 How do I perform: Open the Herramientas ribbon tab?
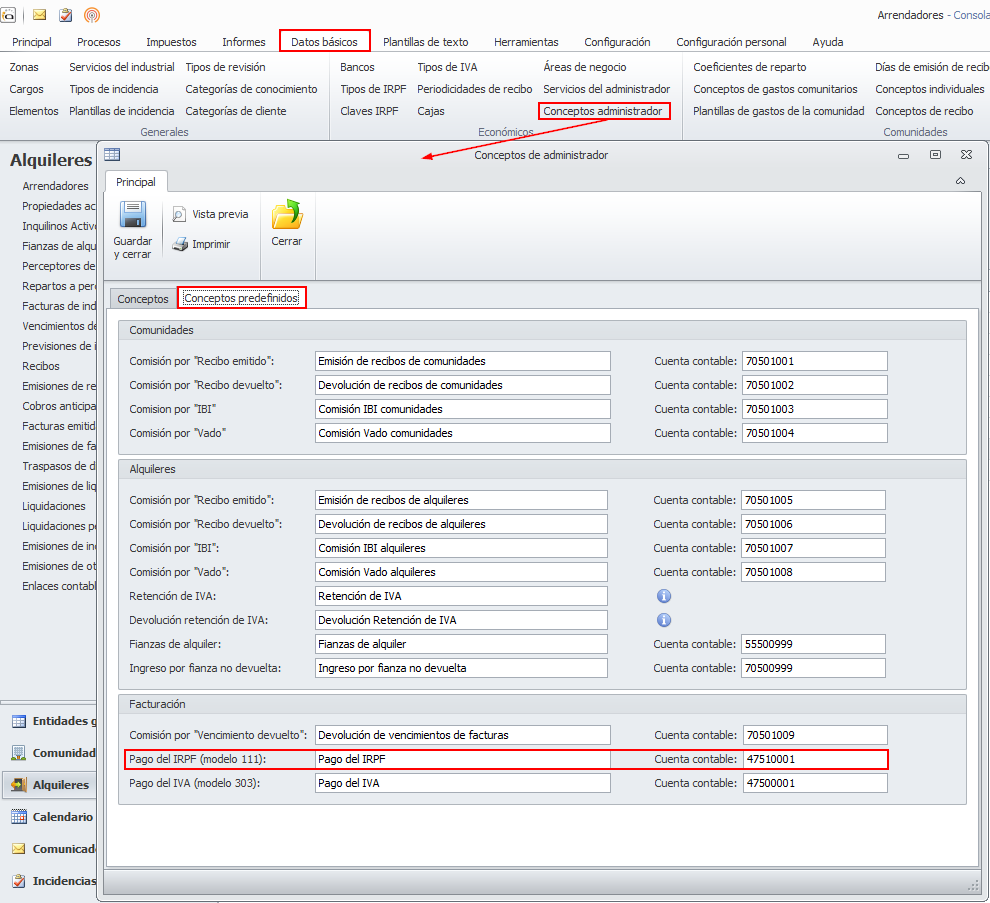coord(526,42)
